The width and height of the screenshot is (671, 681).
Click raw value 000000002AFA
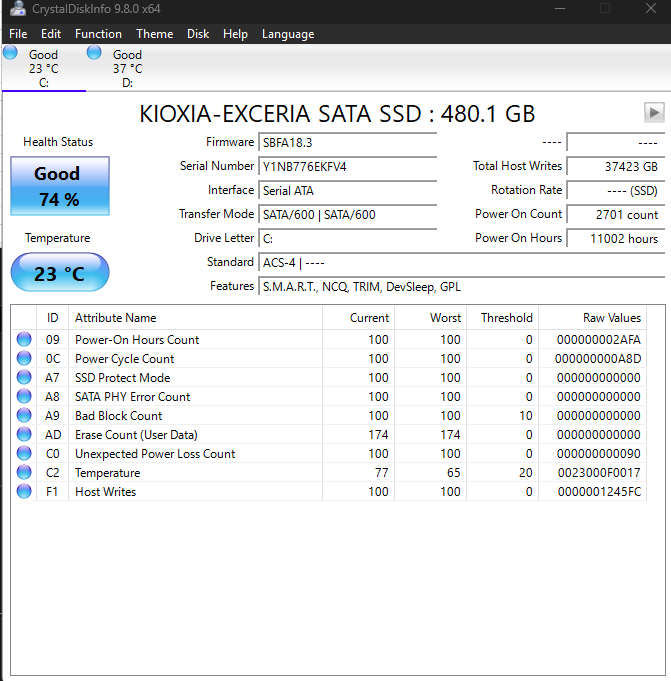click(599, 340)
